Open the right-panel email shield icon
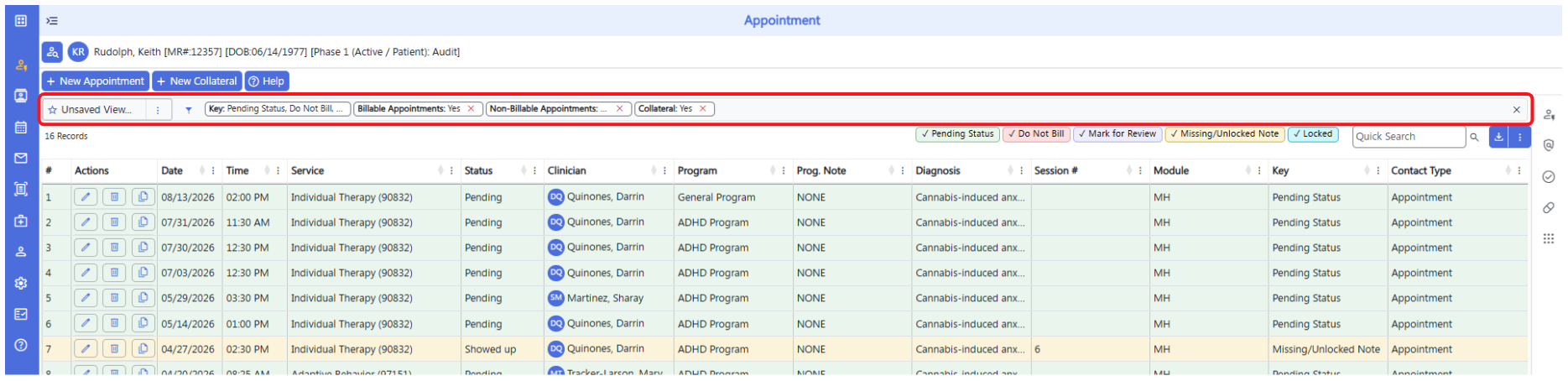1568x381 pixels. 1549,145
